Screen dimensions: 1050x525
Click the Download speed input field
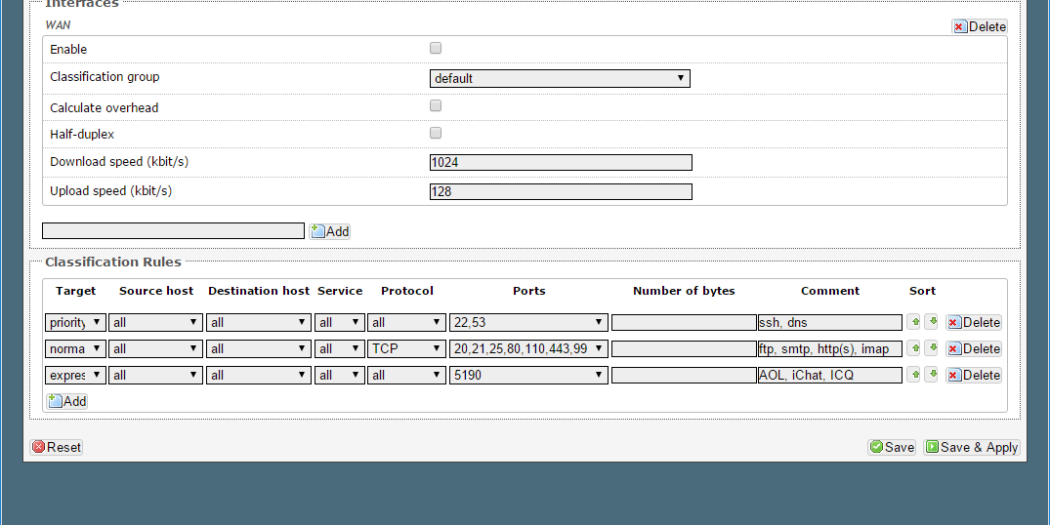tap(560, 162)
